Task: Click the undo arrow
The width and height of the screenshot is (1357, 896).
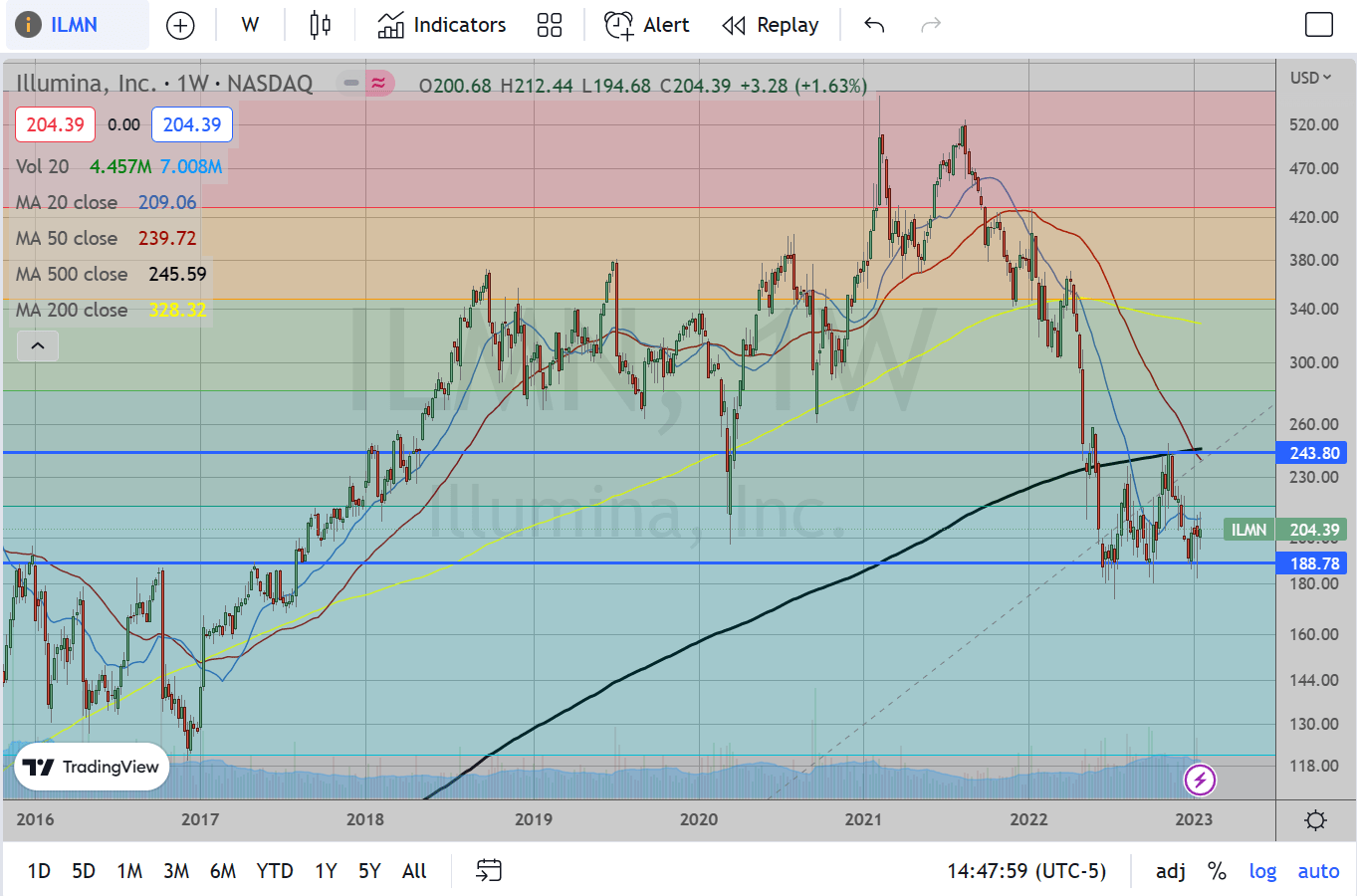Action: click(x=874, y=25)
